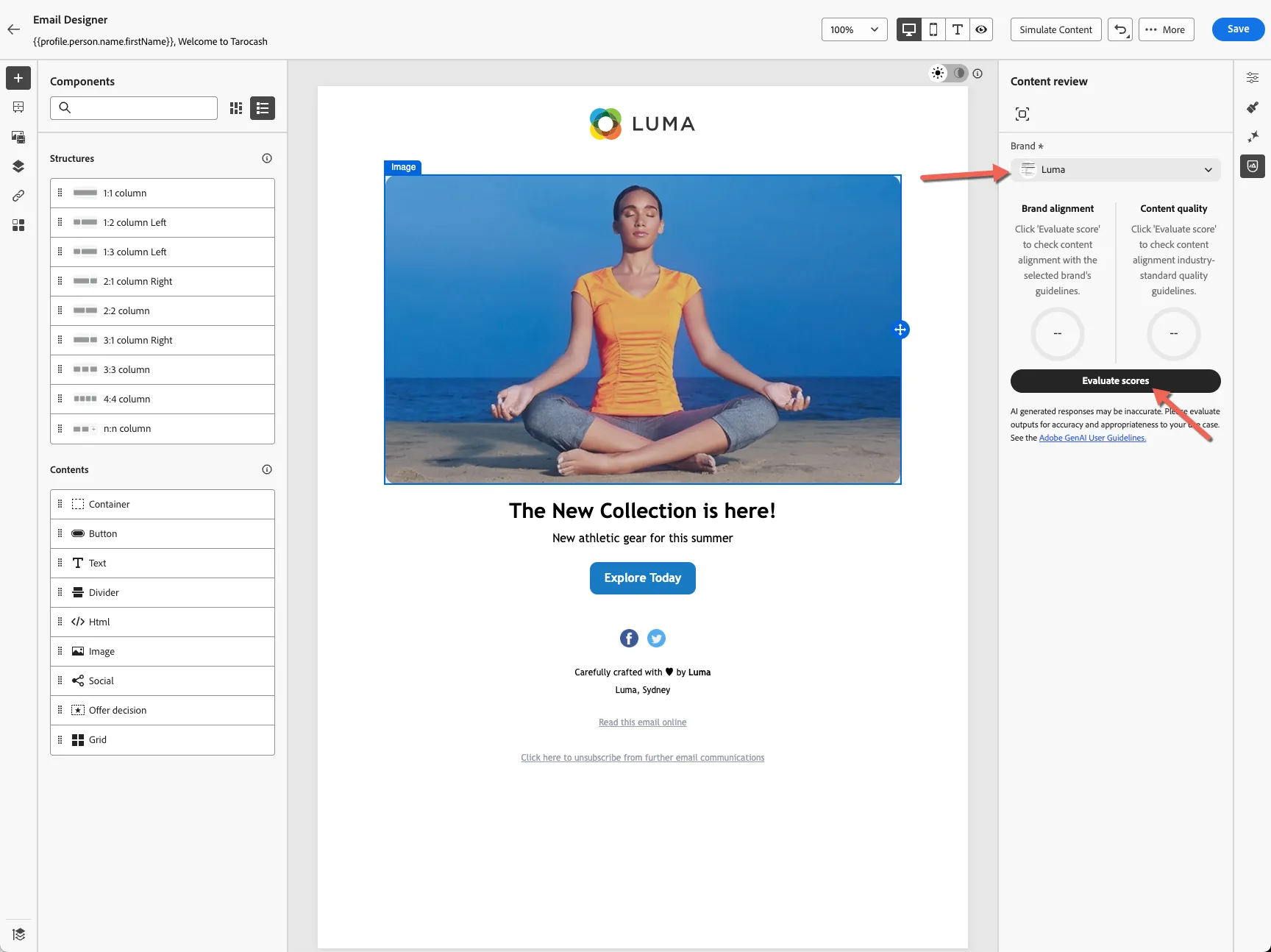Click Simulate Content button
Viewport: 1271px width, 952px height.
point(1056,29)
